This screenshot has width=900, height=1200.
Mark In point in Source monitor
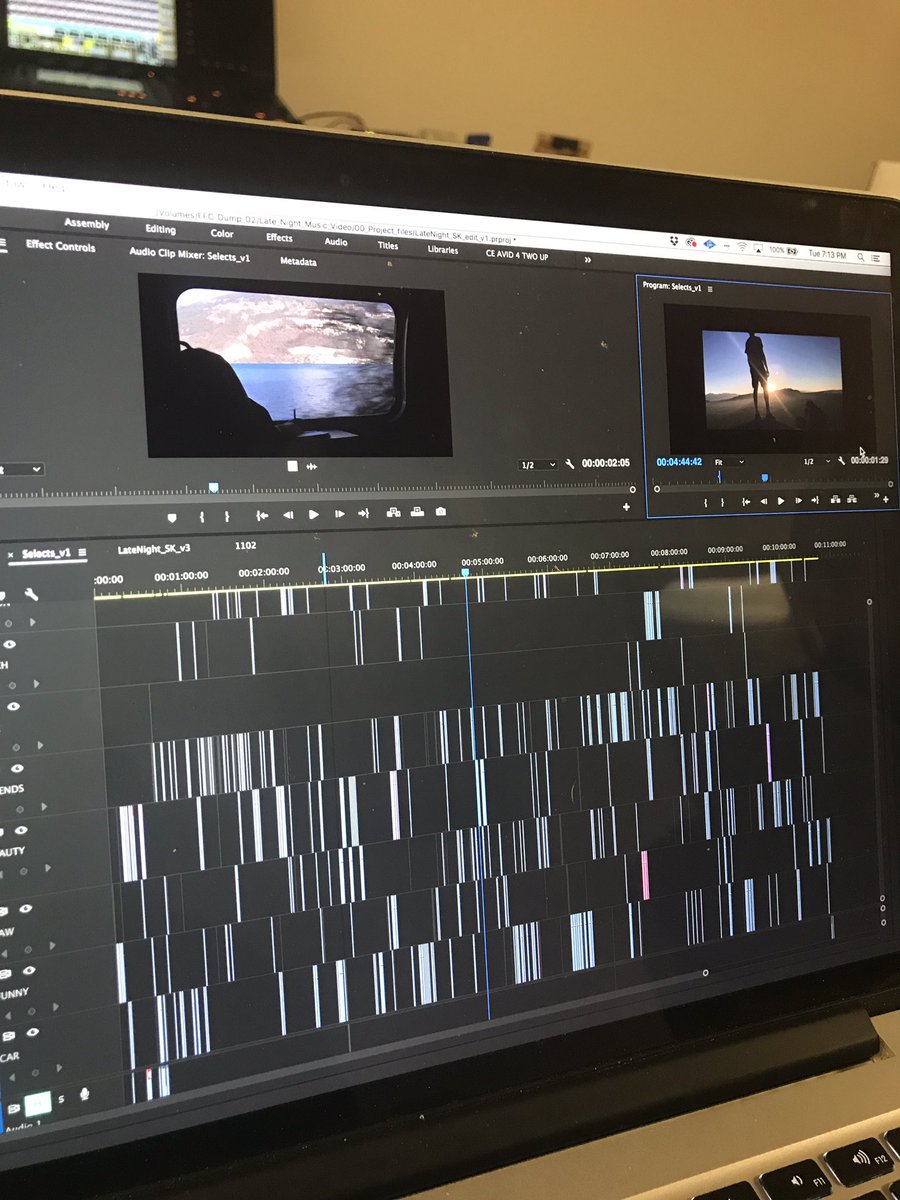pos(201,517)
